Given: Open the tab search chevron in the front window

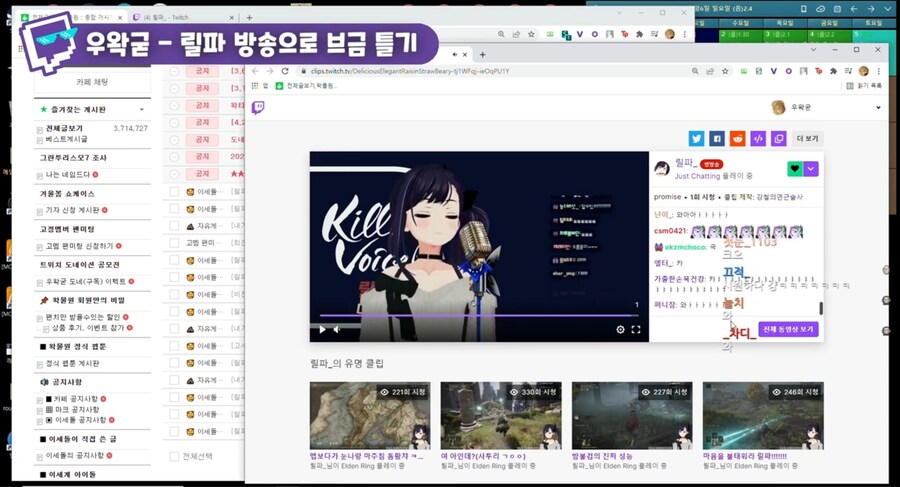Looking at the screenshot, I should point(813,50).
